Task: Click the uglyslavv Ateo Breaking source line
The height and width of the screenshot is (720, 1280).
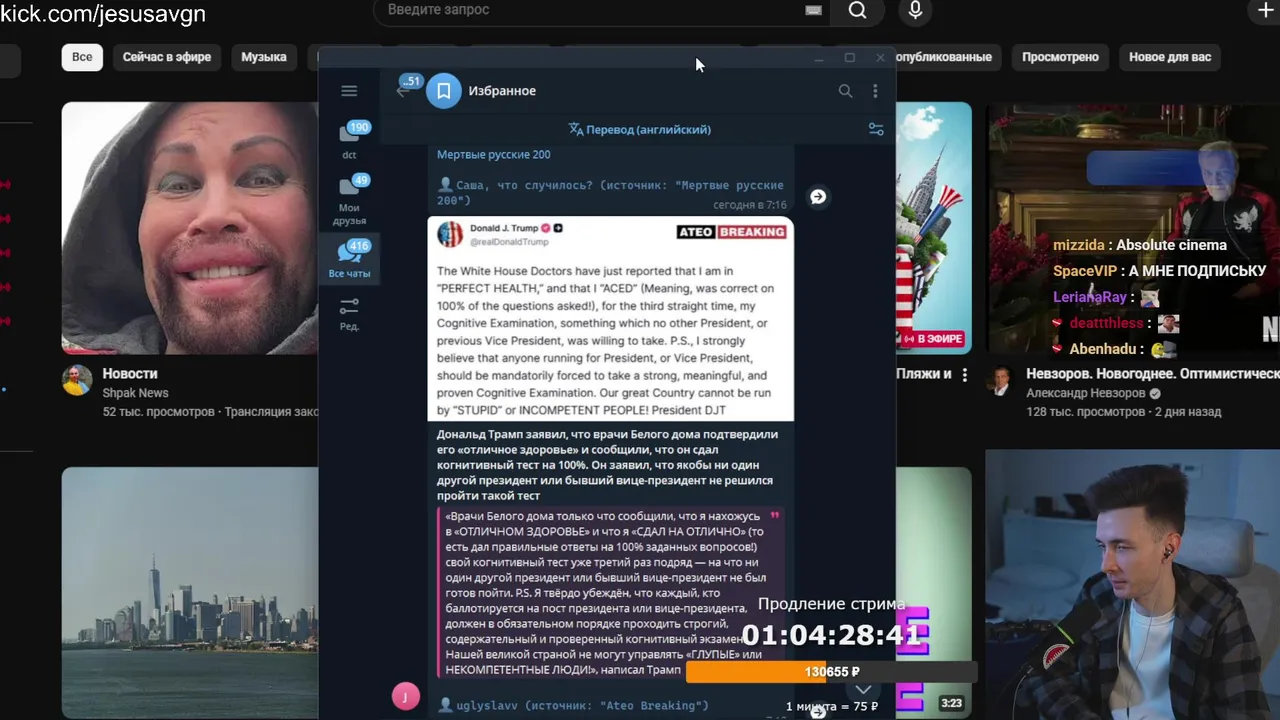Action: [573, 705]
